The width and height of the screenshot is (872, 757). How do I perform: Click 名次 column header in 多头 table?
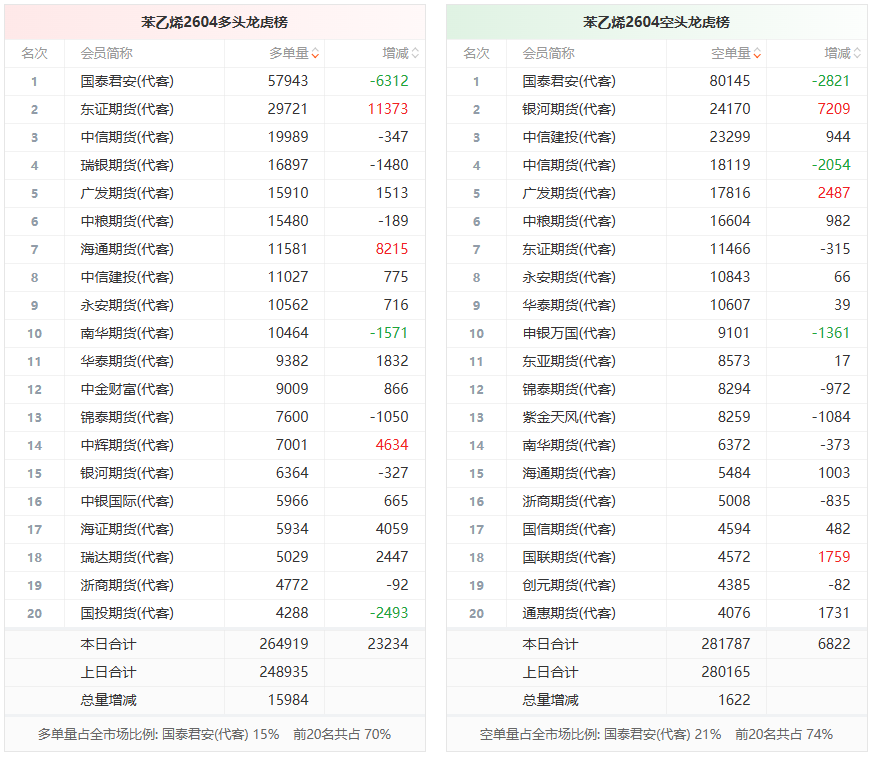(x=34, y=54)
